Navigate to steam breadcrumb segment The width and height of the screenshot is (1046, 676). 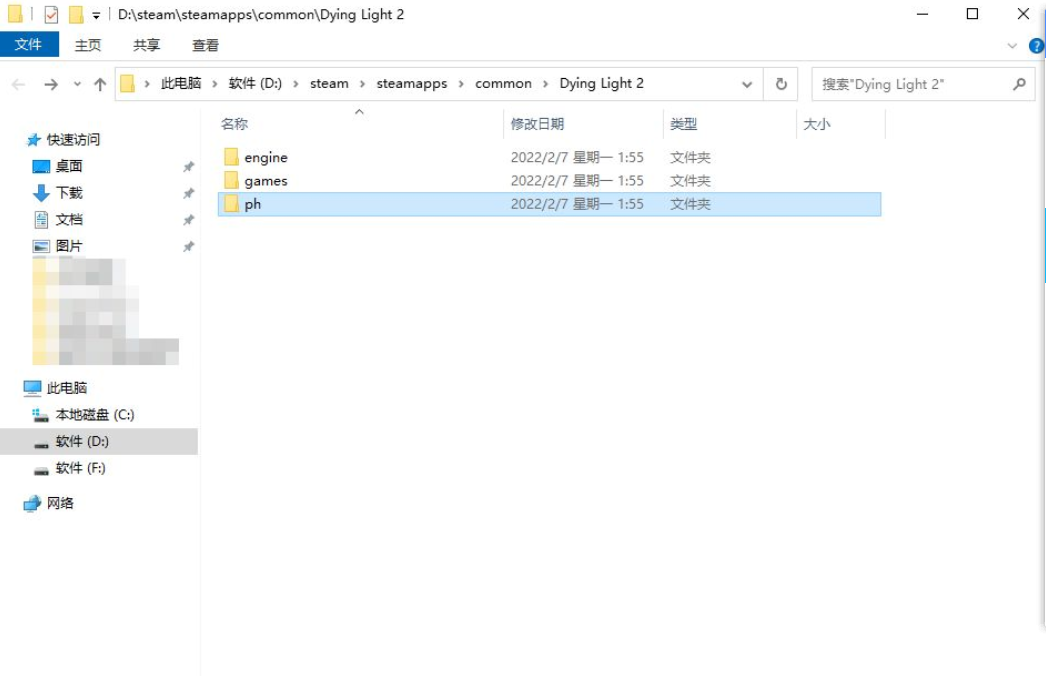click(x=329, y=83)
